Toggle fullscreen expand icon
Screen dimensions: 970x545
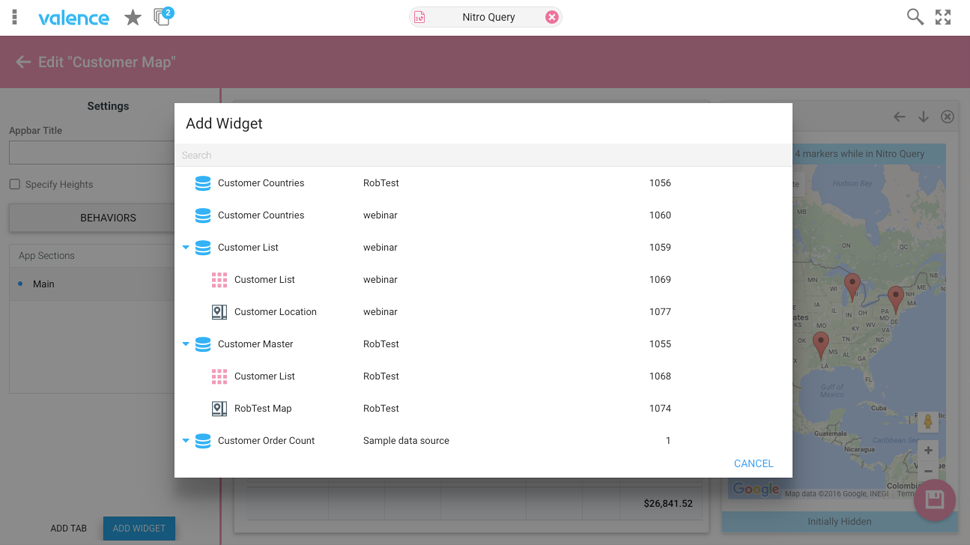(x=943, y=17)
